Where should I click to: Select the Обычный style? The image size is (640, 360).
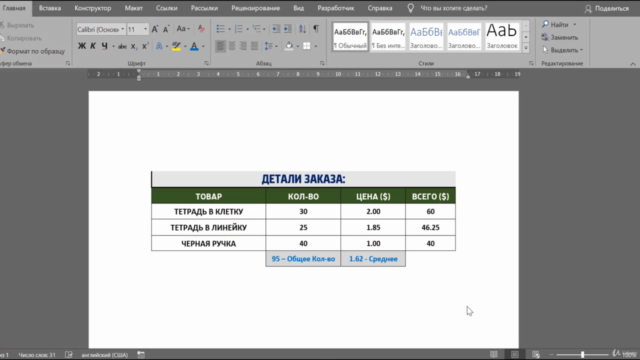350,36
